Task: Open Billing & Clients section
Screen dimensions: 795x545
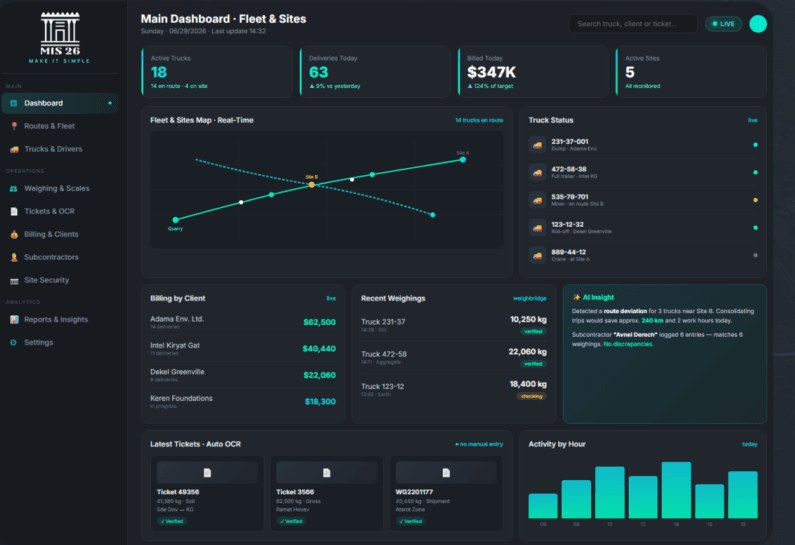Action: pyautogui.click(x=60, y=234)
